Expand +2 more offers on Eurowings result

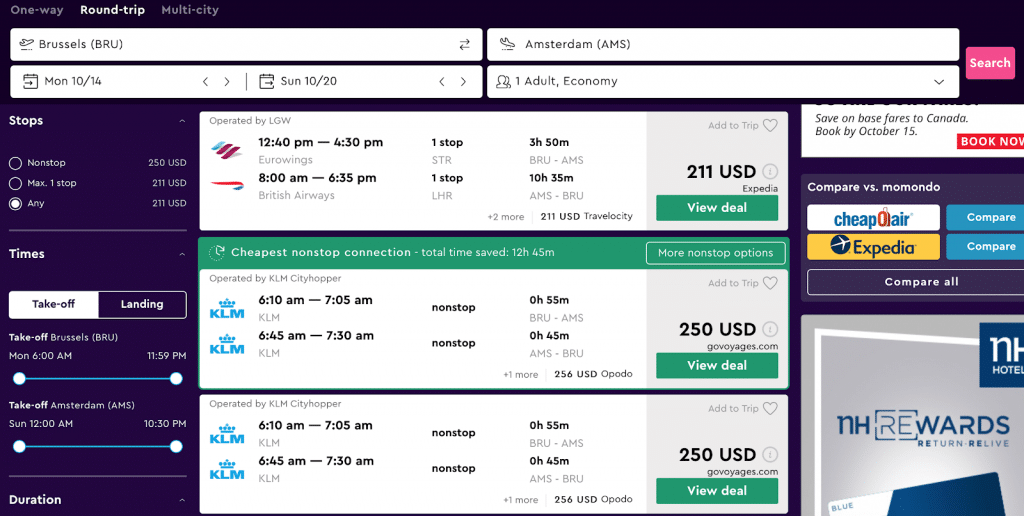tap(505, 217)
